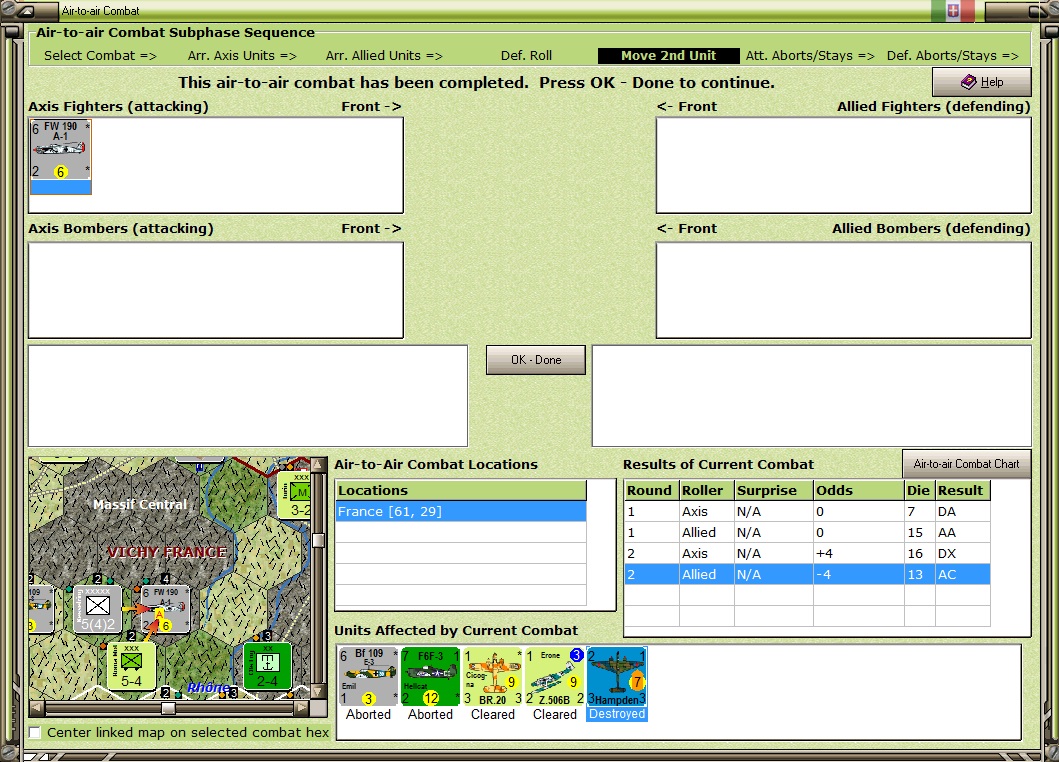Click the Def. Roll subphase step
This screenshot has width=1059, height=762.
coord(526,55)
